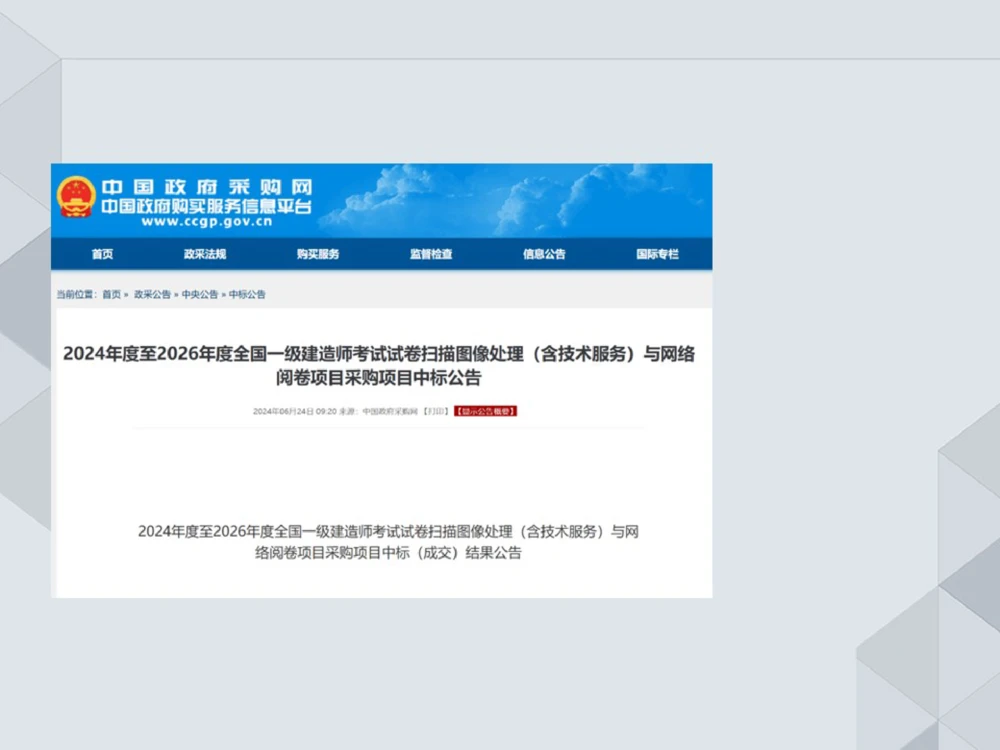Expand the 中央公告 breadcrumb section
This screenshot has height=750, width=1000.
(x=195, y=293)
